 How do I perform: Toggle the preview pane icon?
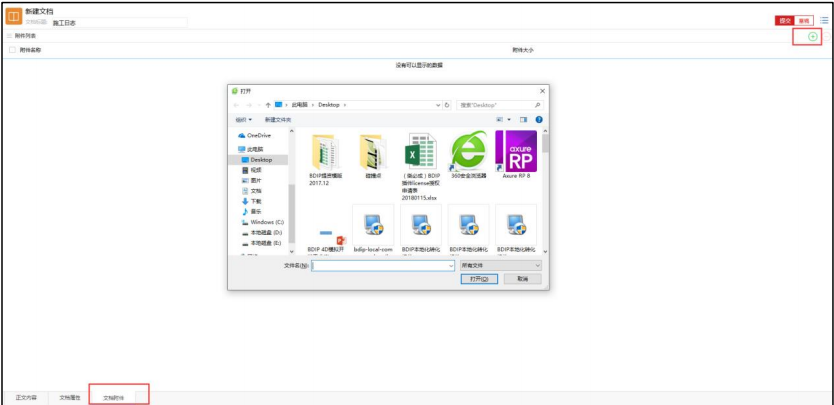click(523, 120)
